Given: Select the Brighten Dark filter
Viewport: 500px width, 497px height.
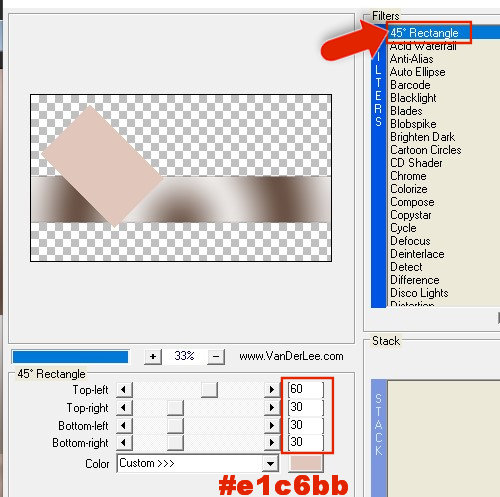Looking at the screenshot, I should click(423, 137).
